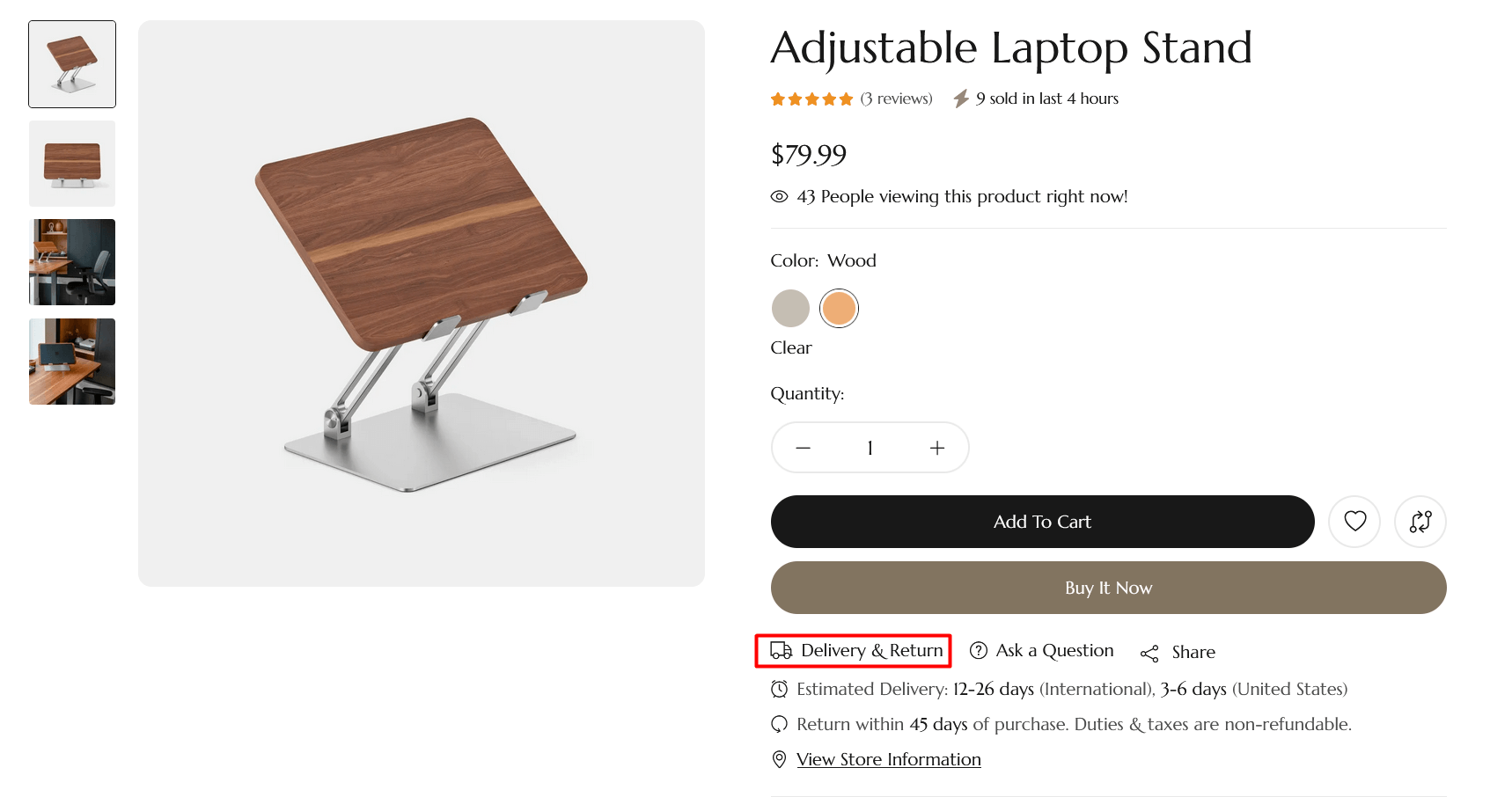Select the fourth desk scene thumbnail
This screenshot has width=1512, height=797.
tap(72, 362)
